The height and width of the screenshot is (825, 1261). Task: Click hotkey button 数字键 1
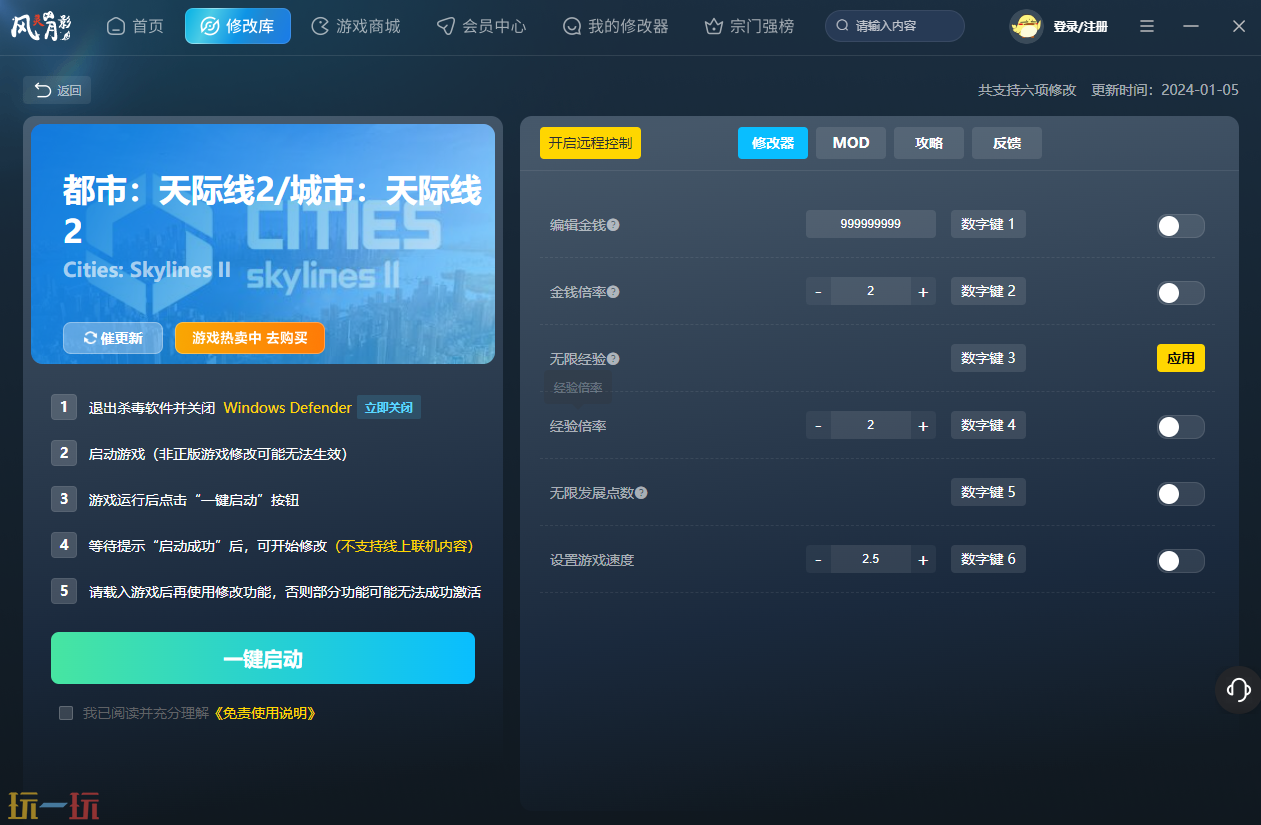tap(988, 224)
